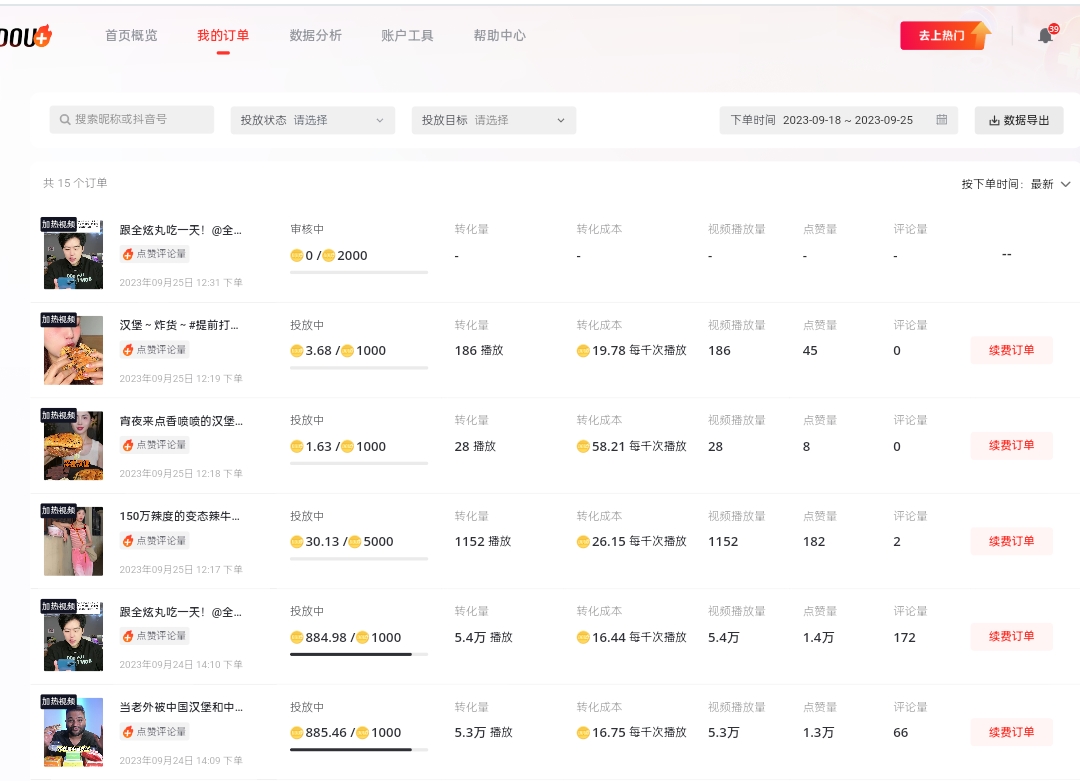The image size is (1080, 781).
Task: Open the 汉堡~炸货 video thumbnail
Action: [x=73, y=350]
